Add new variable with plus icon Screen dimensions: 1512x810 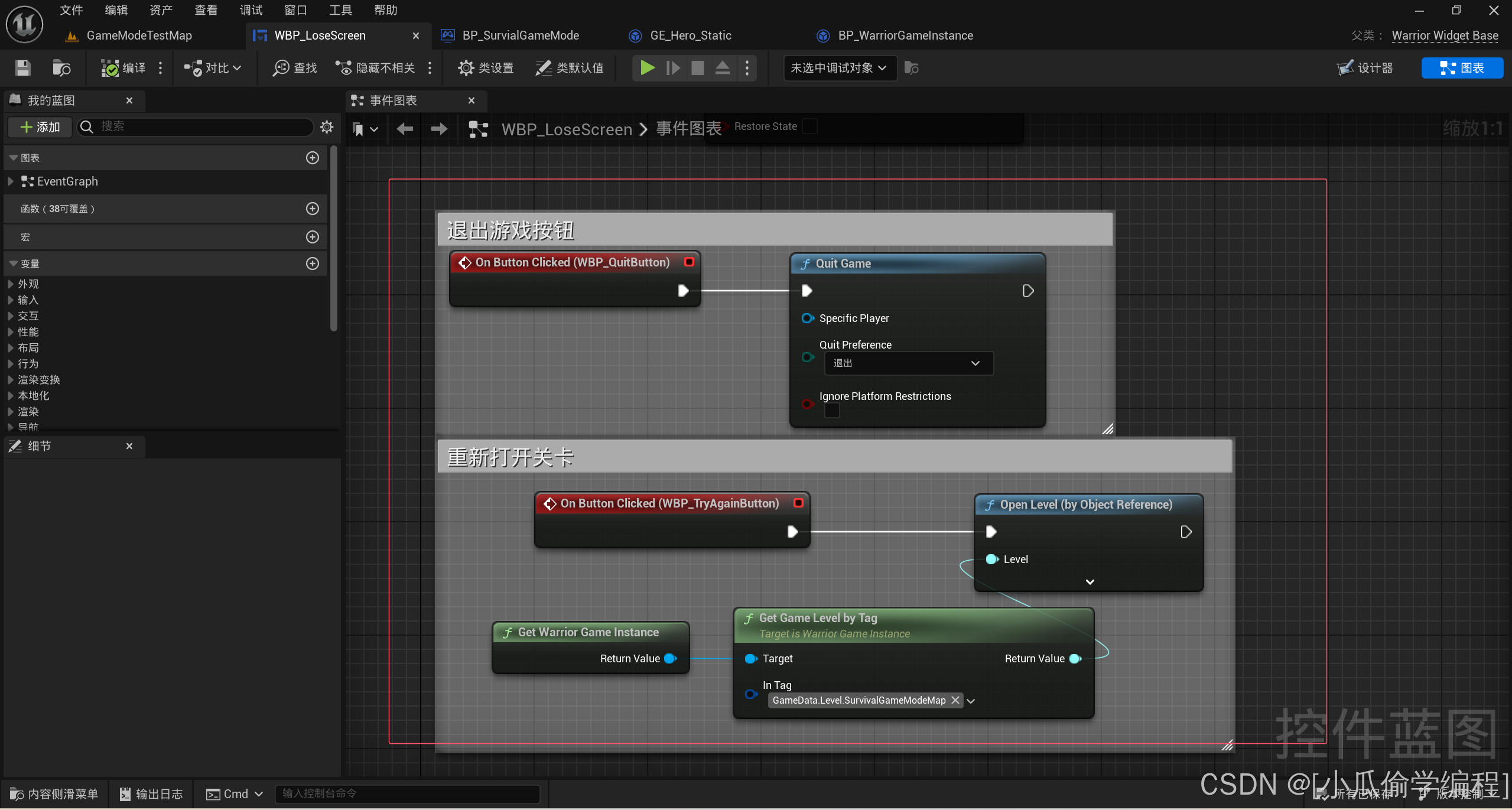pos(313,264)
